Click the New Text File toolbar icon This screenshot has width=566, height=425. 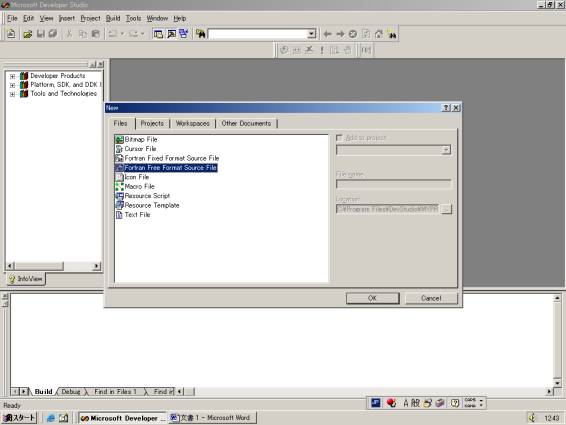(x=11, y=34)
